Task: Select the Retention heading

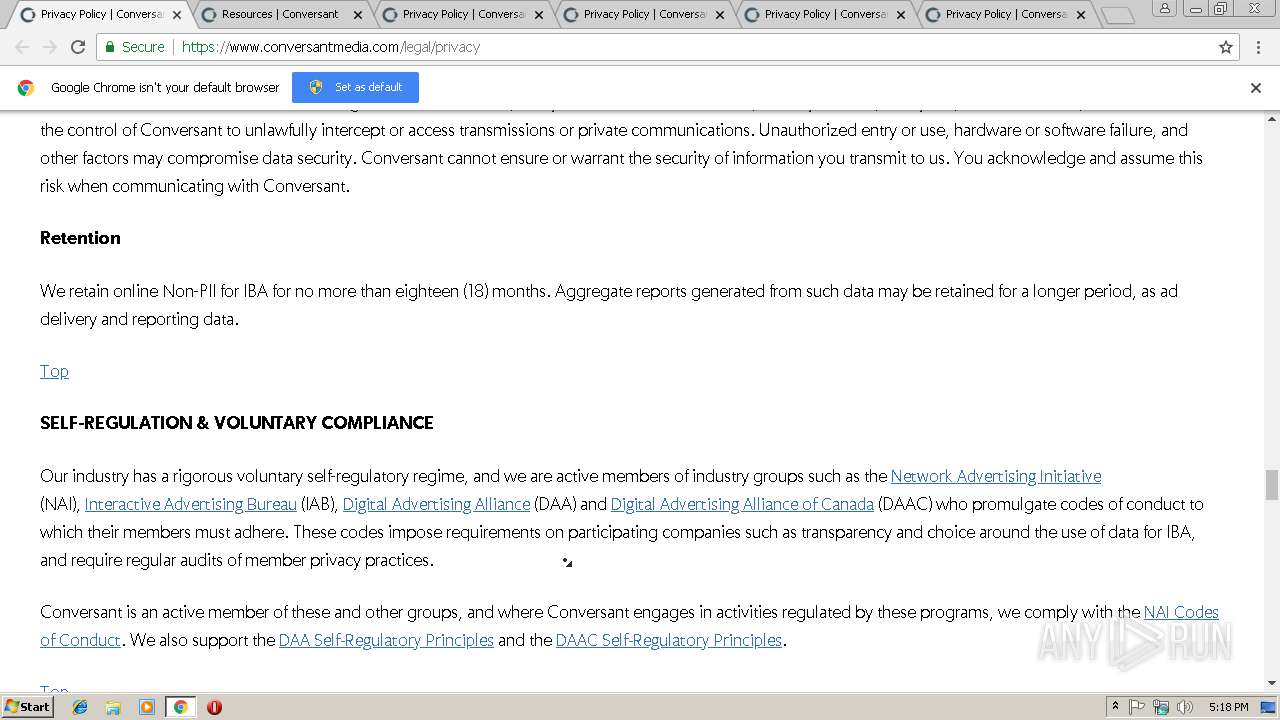Action: click(x=80, y=238)
